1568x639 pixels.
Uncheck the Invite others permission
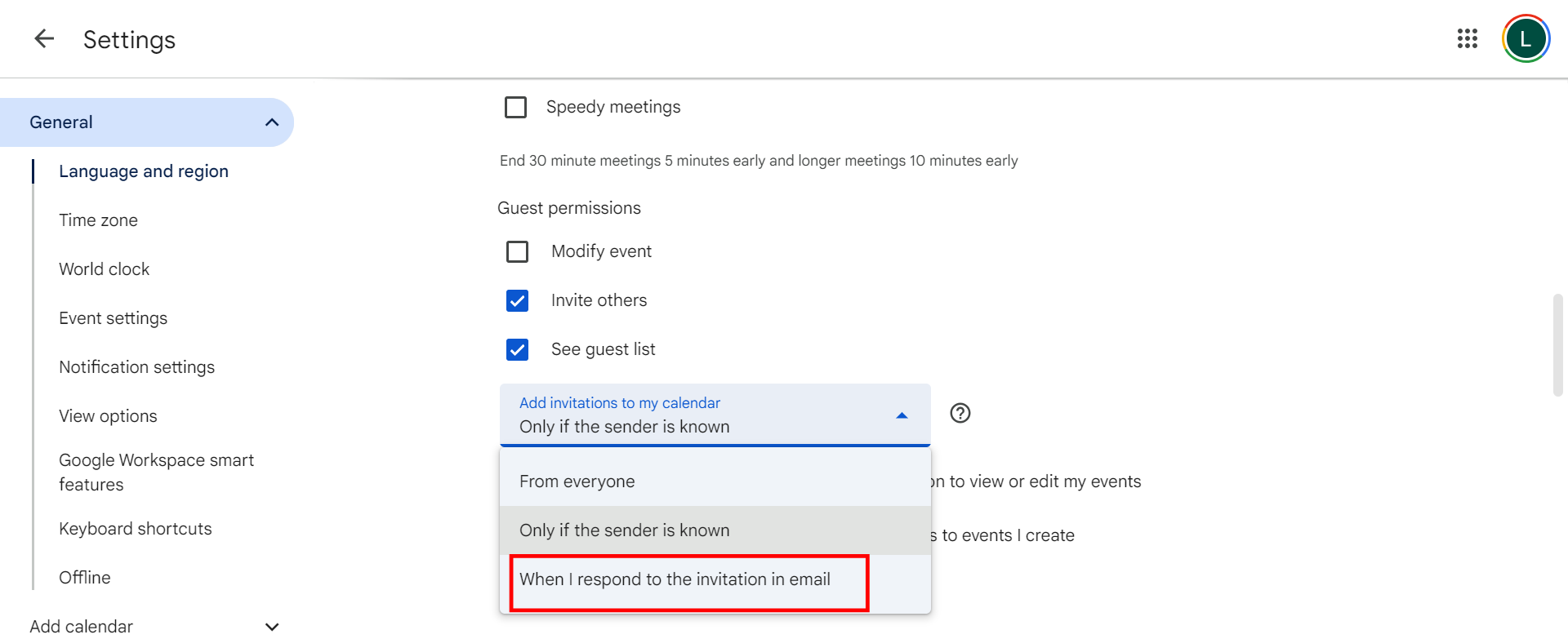coord(517,300)
